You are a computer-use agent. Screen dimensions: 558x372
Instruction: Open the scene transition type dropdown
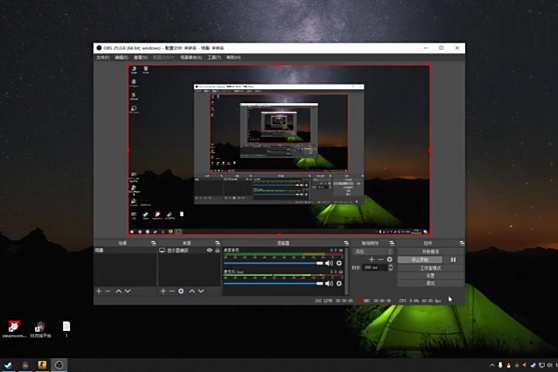(373, 252)
